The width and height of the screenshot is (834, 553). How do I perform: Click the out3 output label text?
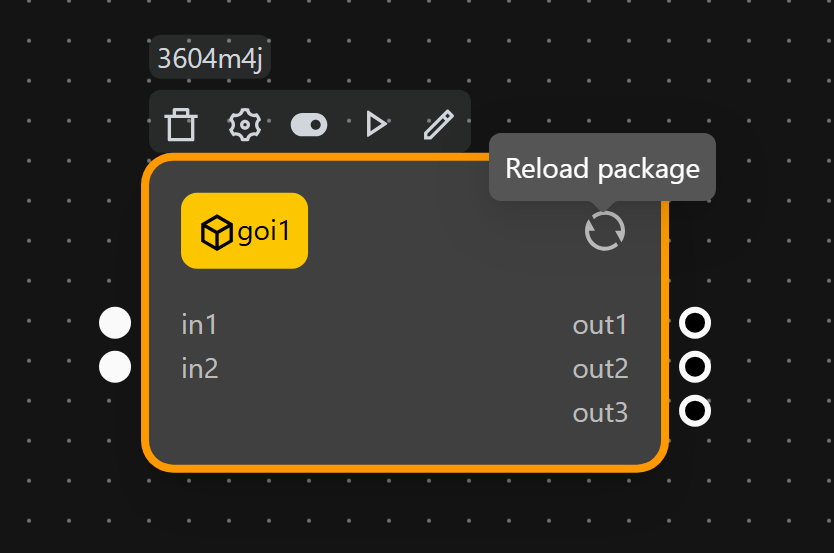[600, 412]
